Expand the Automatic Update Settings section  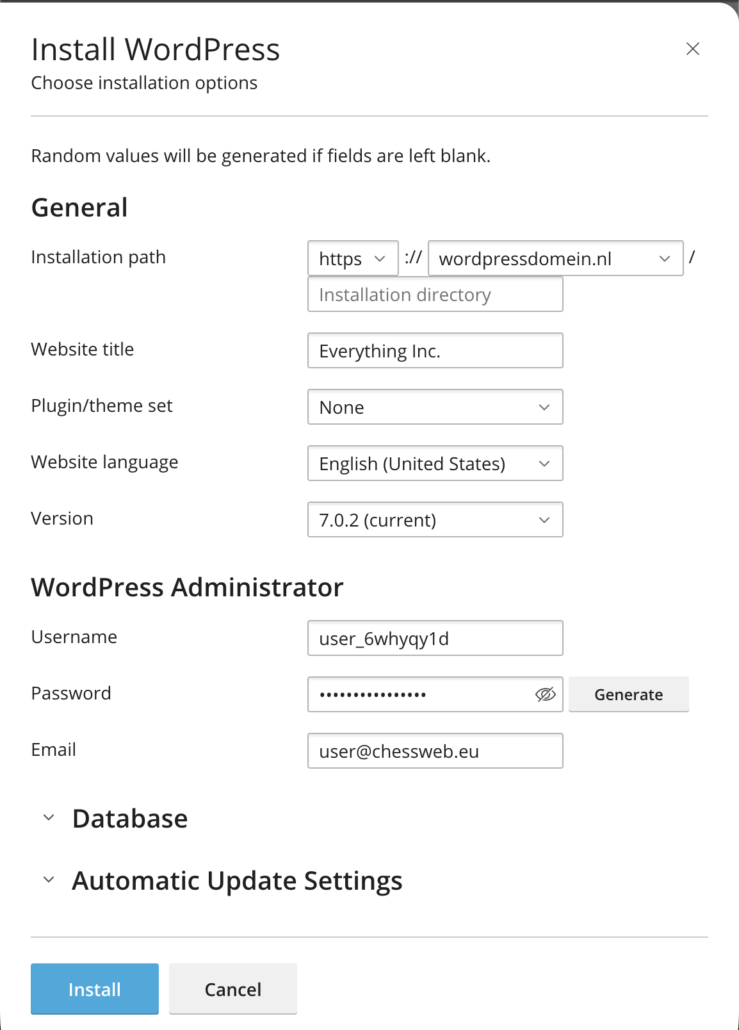223,881
